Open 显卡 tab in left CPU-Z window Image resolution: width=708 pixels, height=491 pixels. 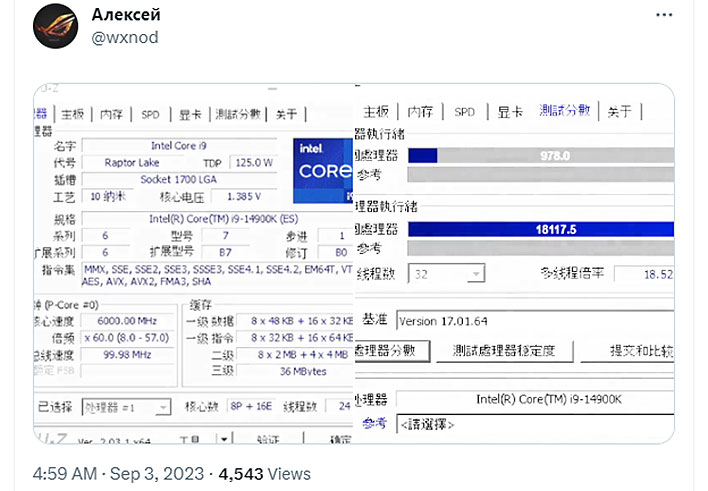pyautogui.click(x=190, y=114)
